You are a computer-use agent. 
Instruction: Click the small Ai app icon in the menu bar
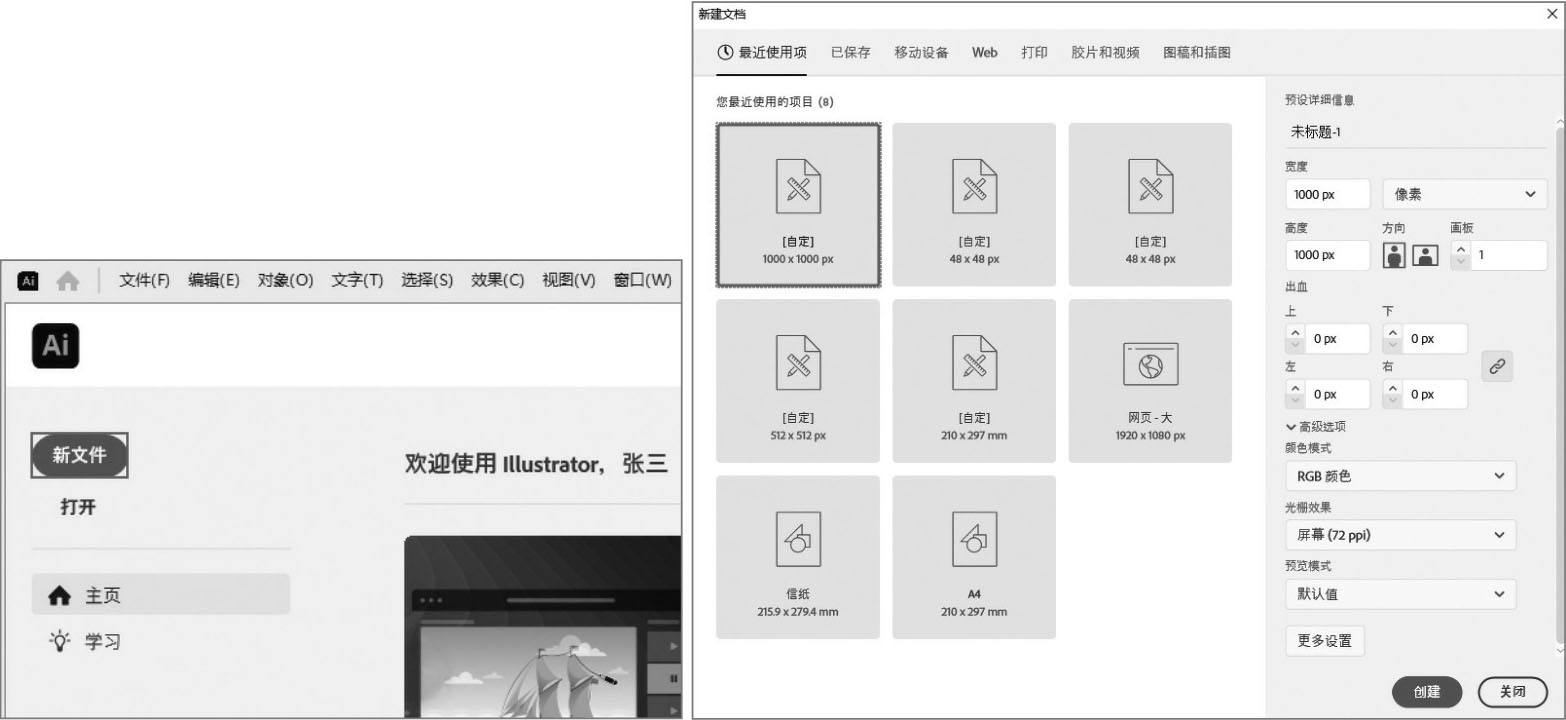pyautogui.click(x=28, y=281)
